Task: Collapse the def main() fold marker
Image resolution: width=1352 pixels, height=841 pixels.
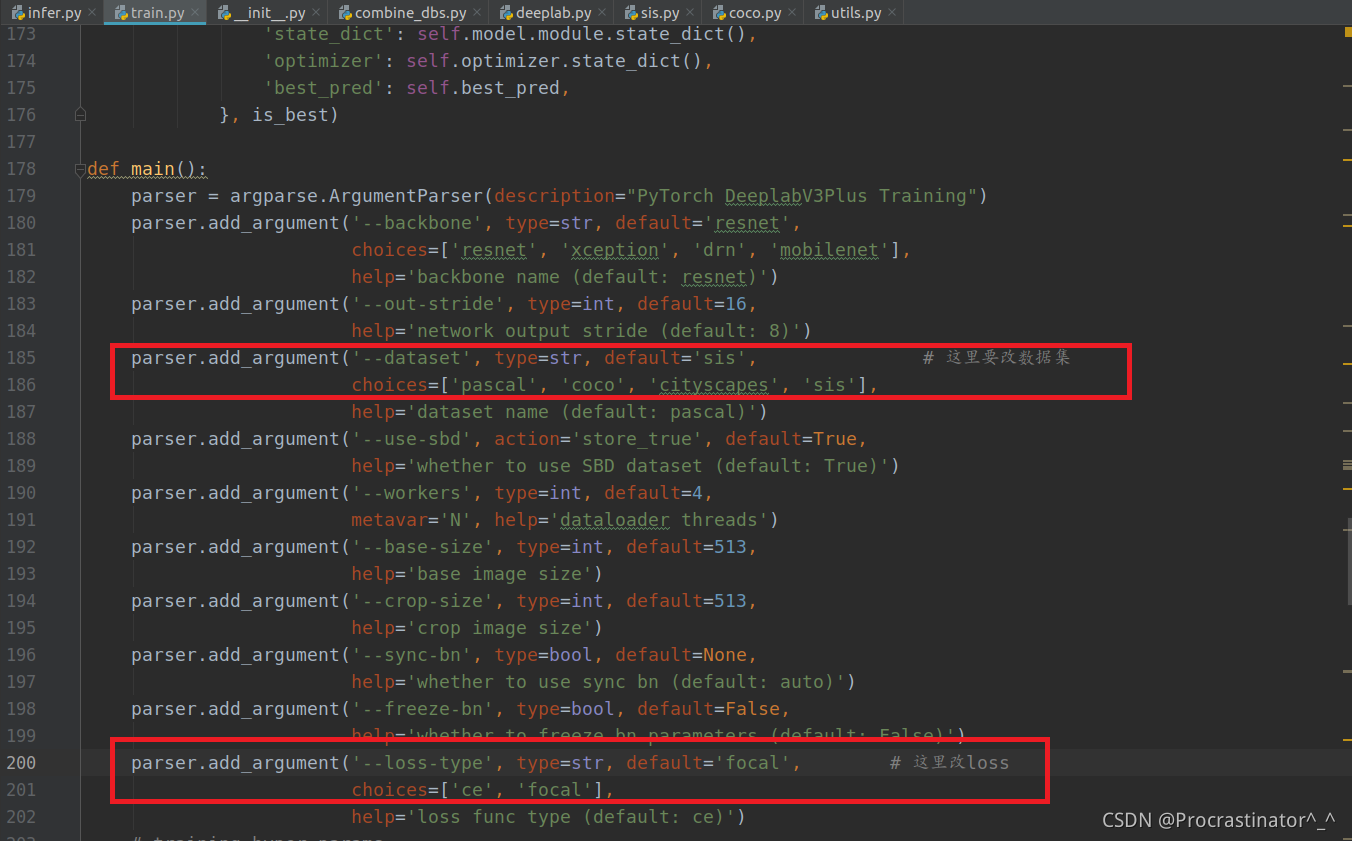Action: coord(80,169)
